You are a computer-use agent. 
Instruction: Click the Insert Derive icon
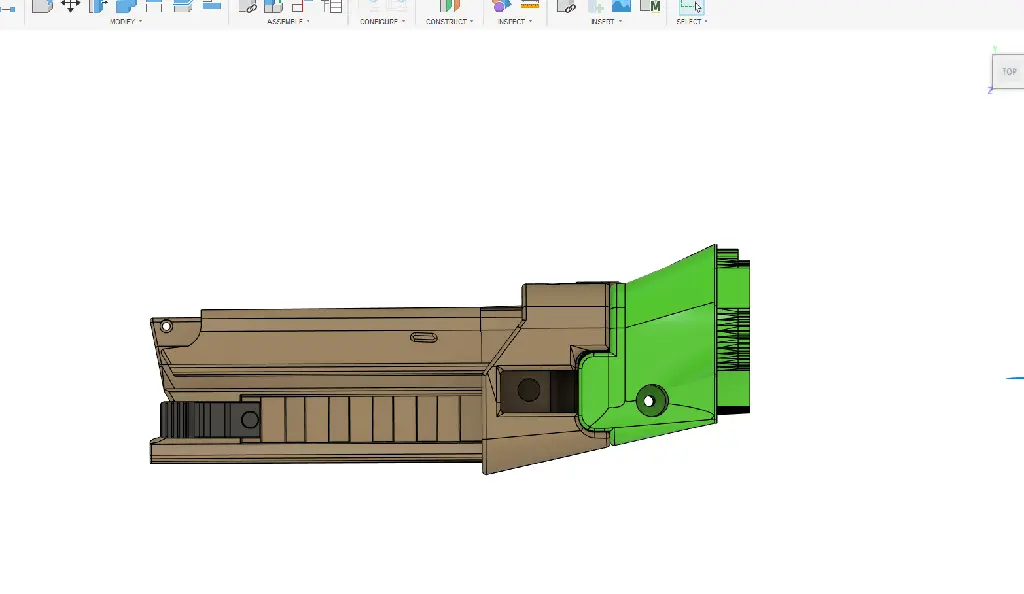[595, 6]
